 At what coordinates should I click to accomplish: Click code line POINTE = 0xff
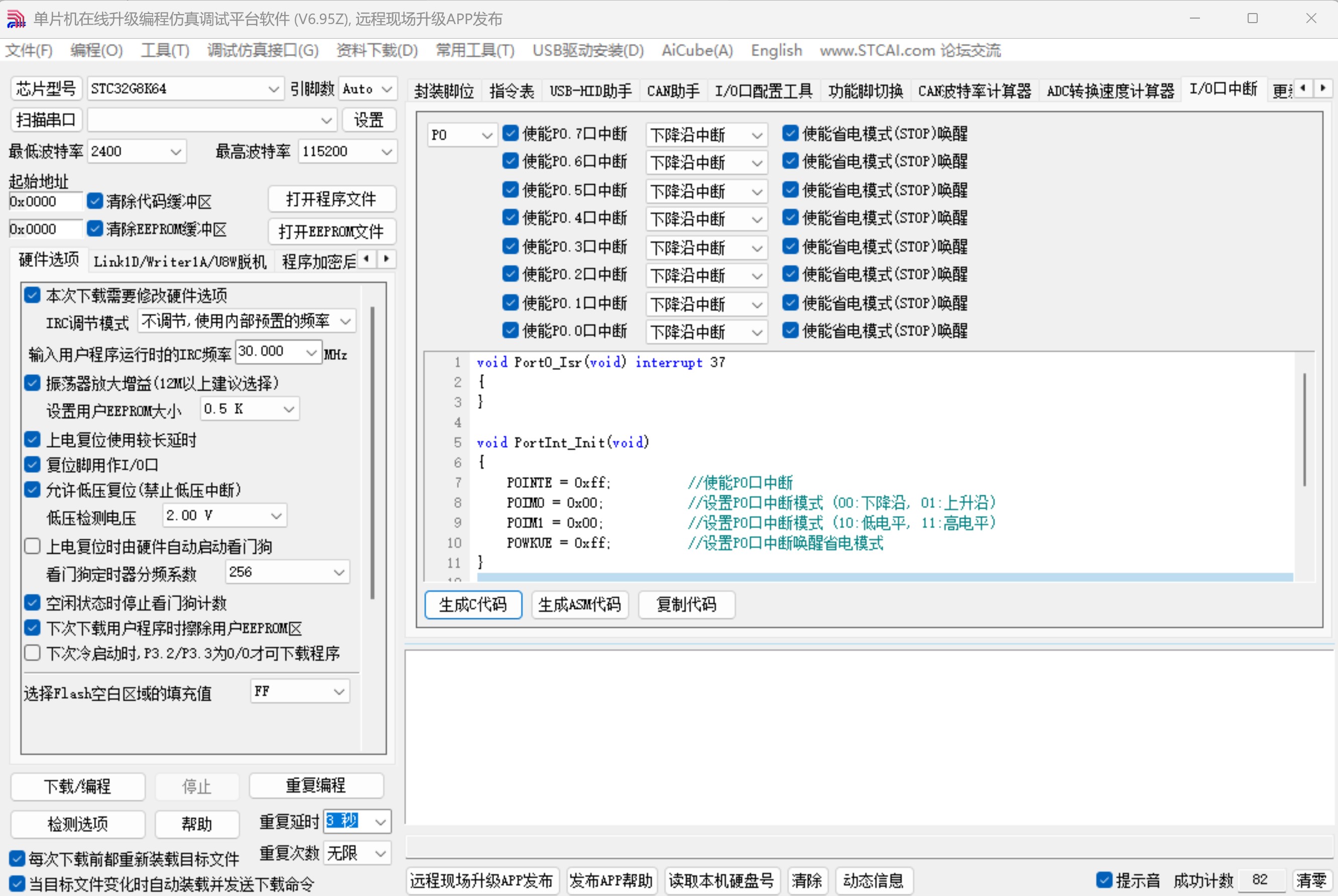pyautogui.click(x=558, y=483)
